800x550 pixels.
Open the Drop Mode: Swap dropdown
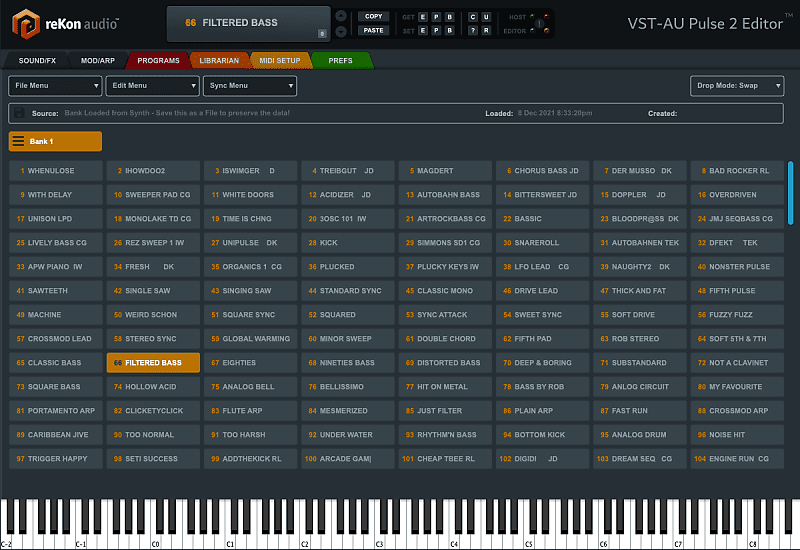point(737,86)
